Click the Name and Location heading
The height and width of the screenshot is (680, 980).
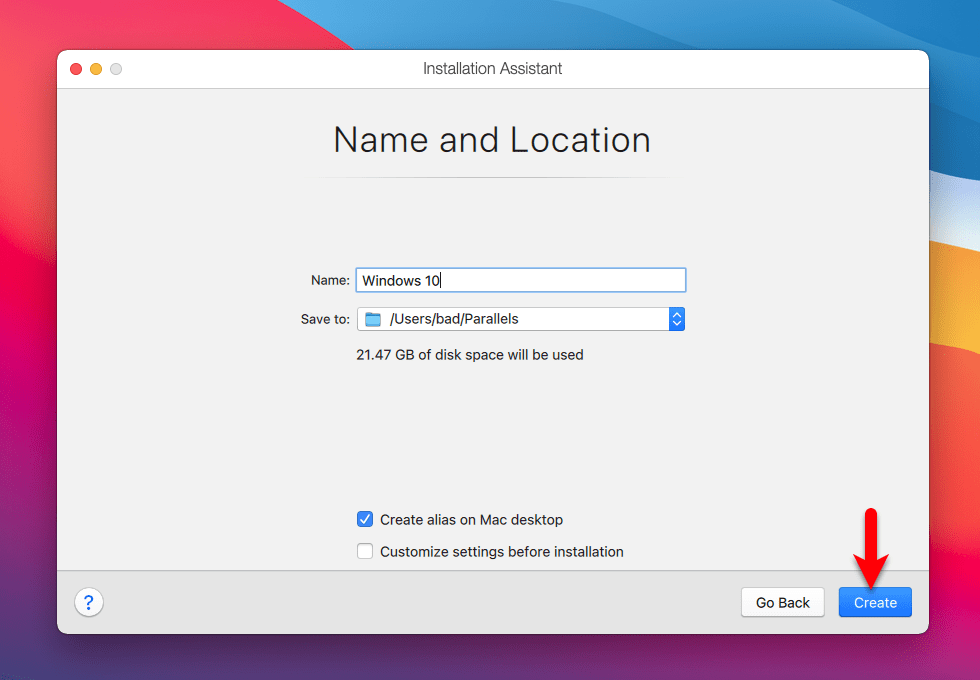492,139
